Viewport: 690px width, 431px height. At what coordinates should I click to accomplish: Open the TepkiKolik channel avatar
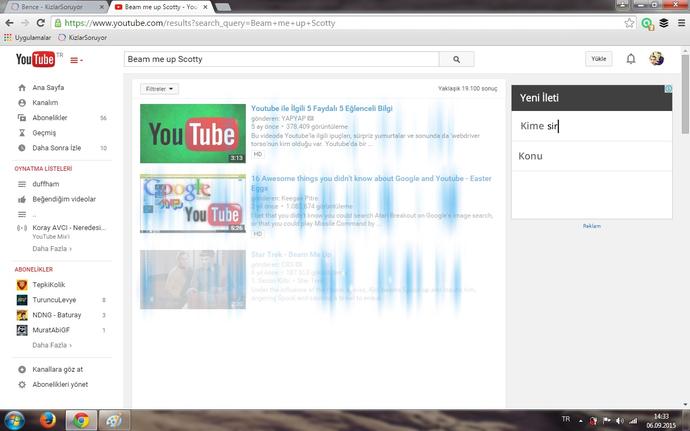[22, 285]
